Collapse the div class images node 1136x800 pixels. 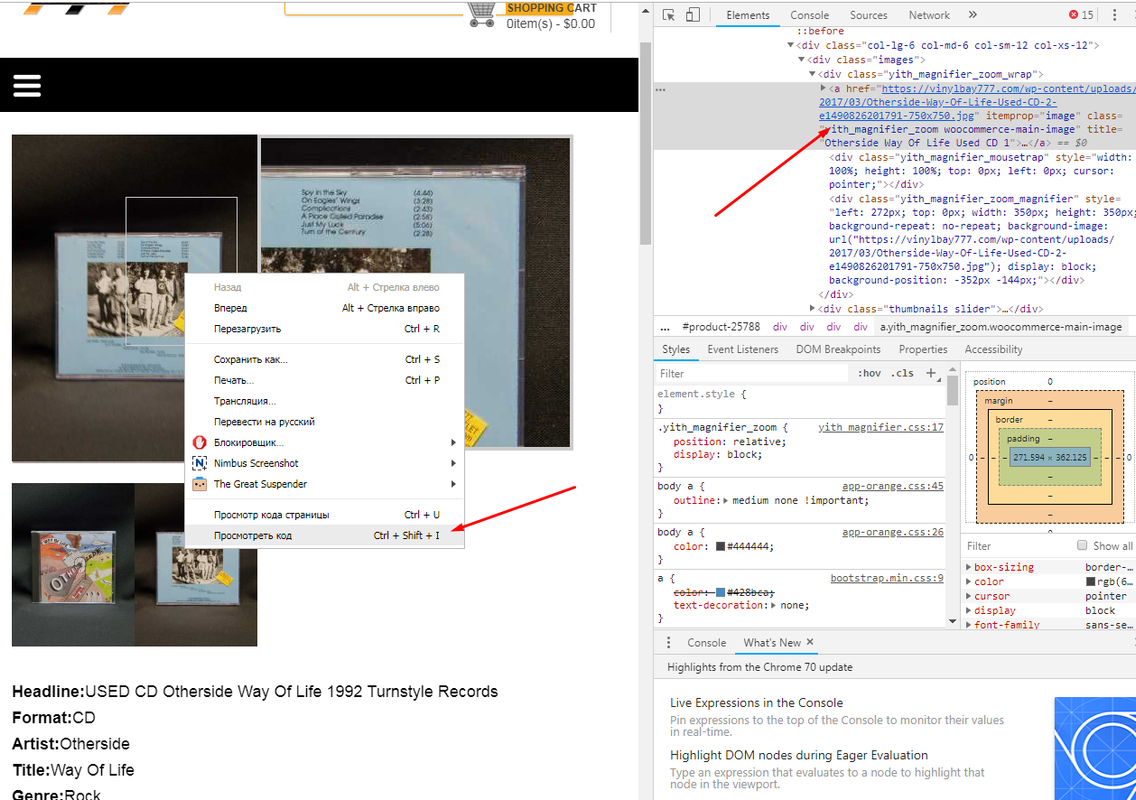click(801, 59)
